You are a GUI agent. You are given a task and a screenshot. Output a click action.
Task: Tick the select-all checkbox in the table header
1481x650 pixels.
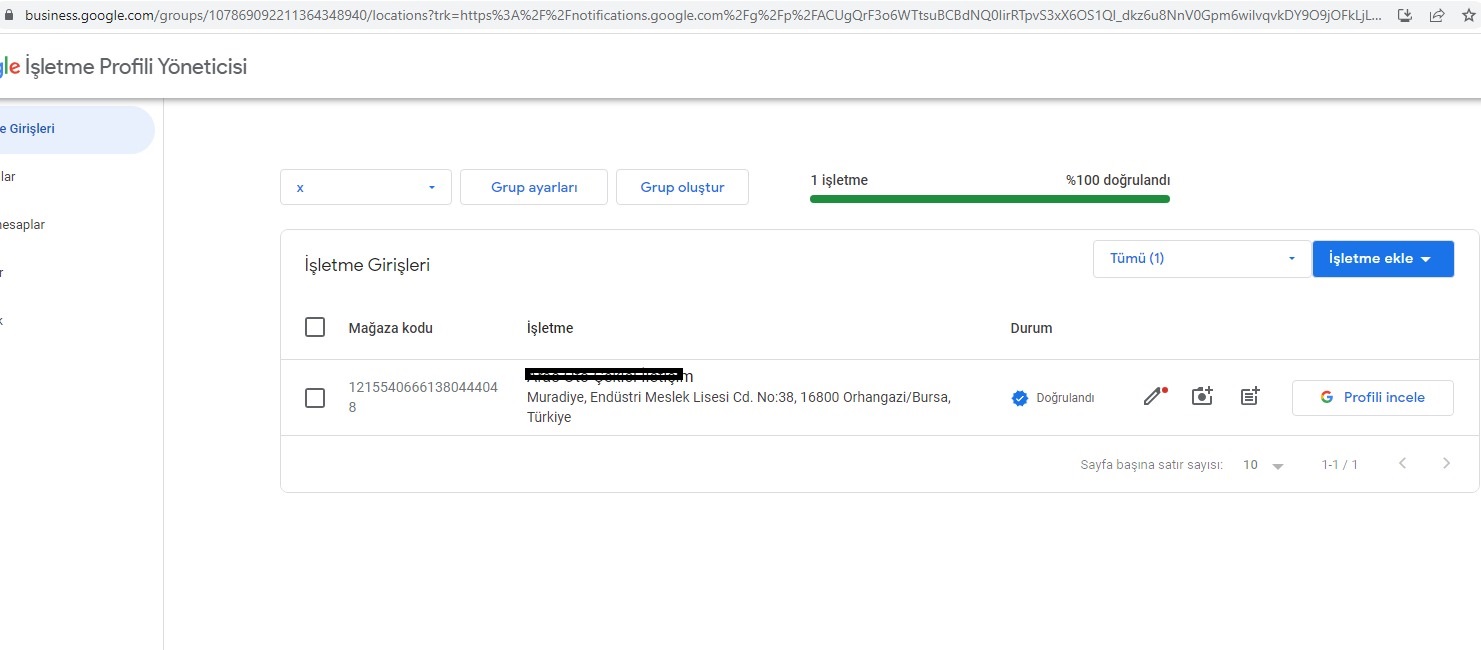(315, 327)
